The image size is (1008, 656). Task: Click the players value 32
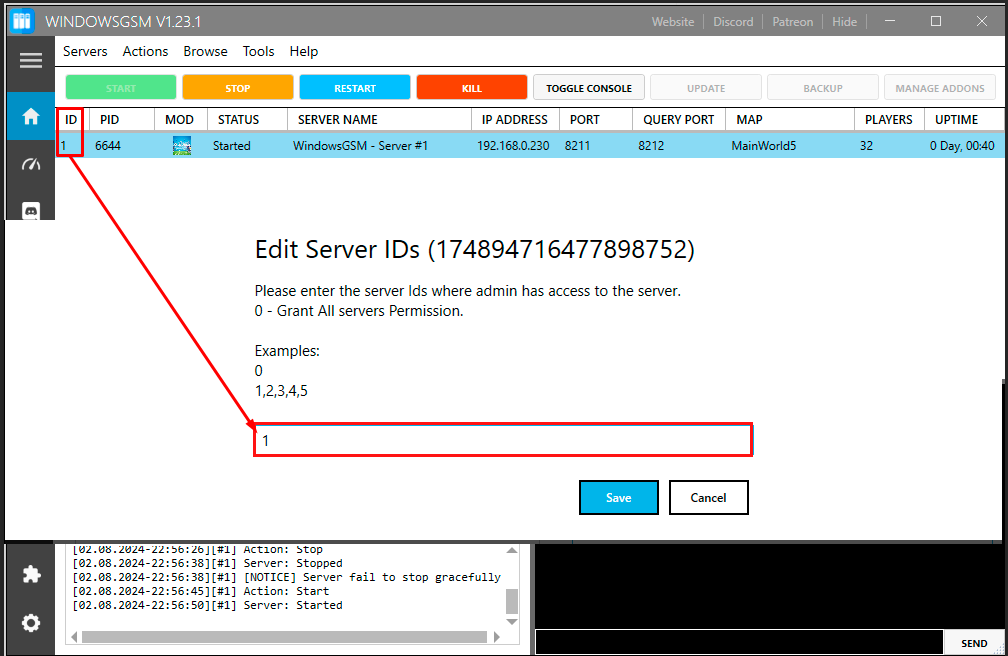click(x=866, y=146)
